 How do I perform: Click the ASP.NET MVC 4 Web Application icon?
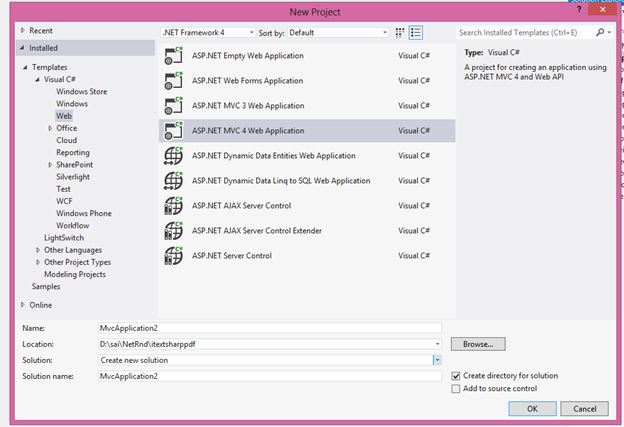(174, 131)
